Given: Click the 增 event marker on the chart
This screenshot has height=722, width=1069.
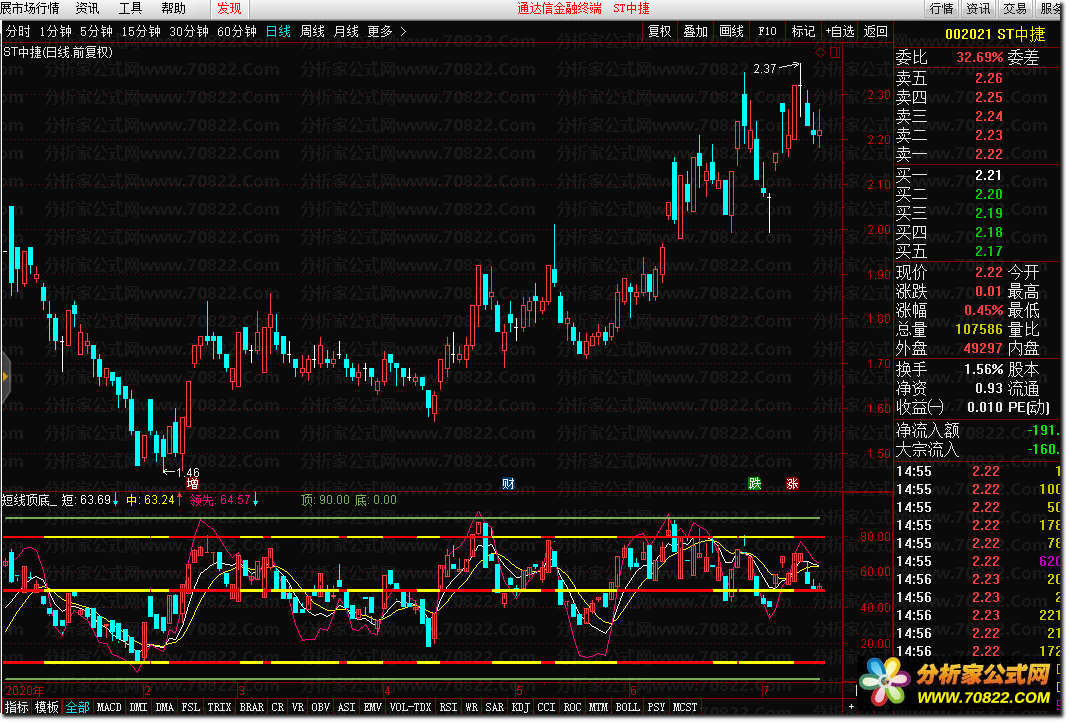Looking at the screenshot, I should point(193,483).
